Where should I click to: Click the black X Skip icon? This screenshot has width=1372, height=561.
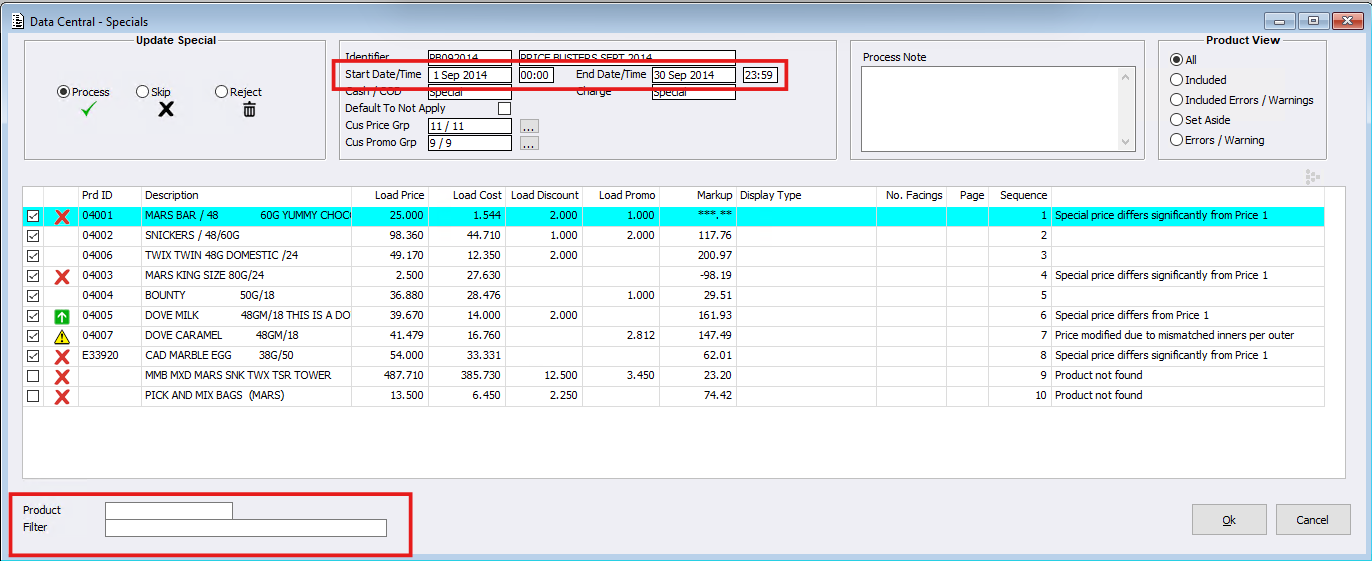click(166, 109)
